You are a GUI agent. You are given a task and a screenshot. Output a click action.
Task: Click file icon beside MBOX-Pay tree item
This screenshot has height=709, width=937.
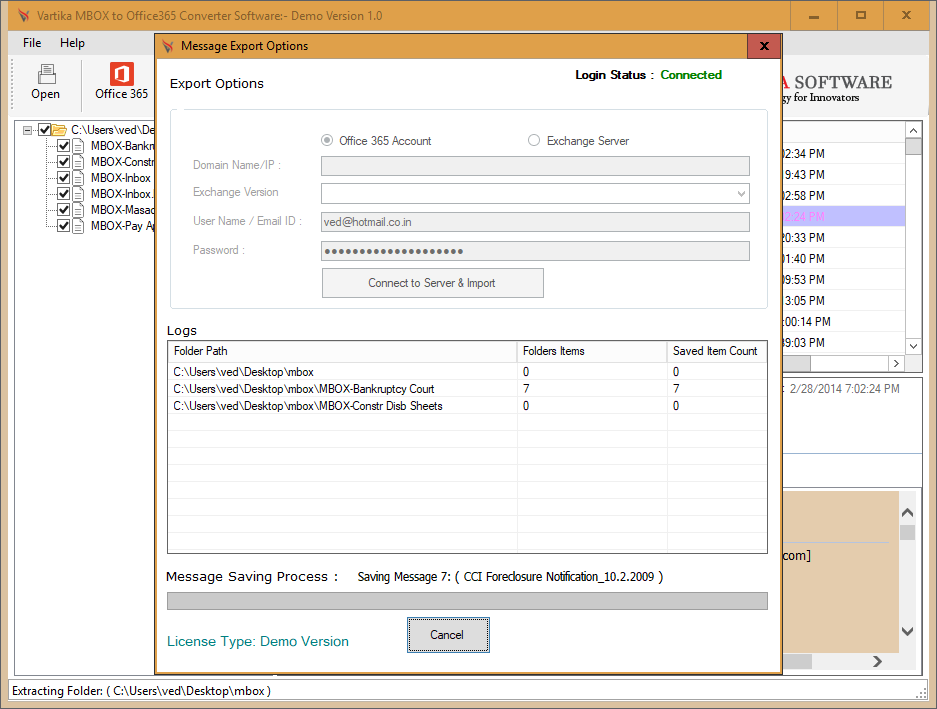(78, 226)
